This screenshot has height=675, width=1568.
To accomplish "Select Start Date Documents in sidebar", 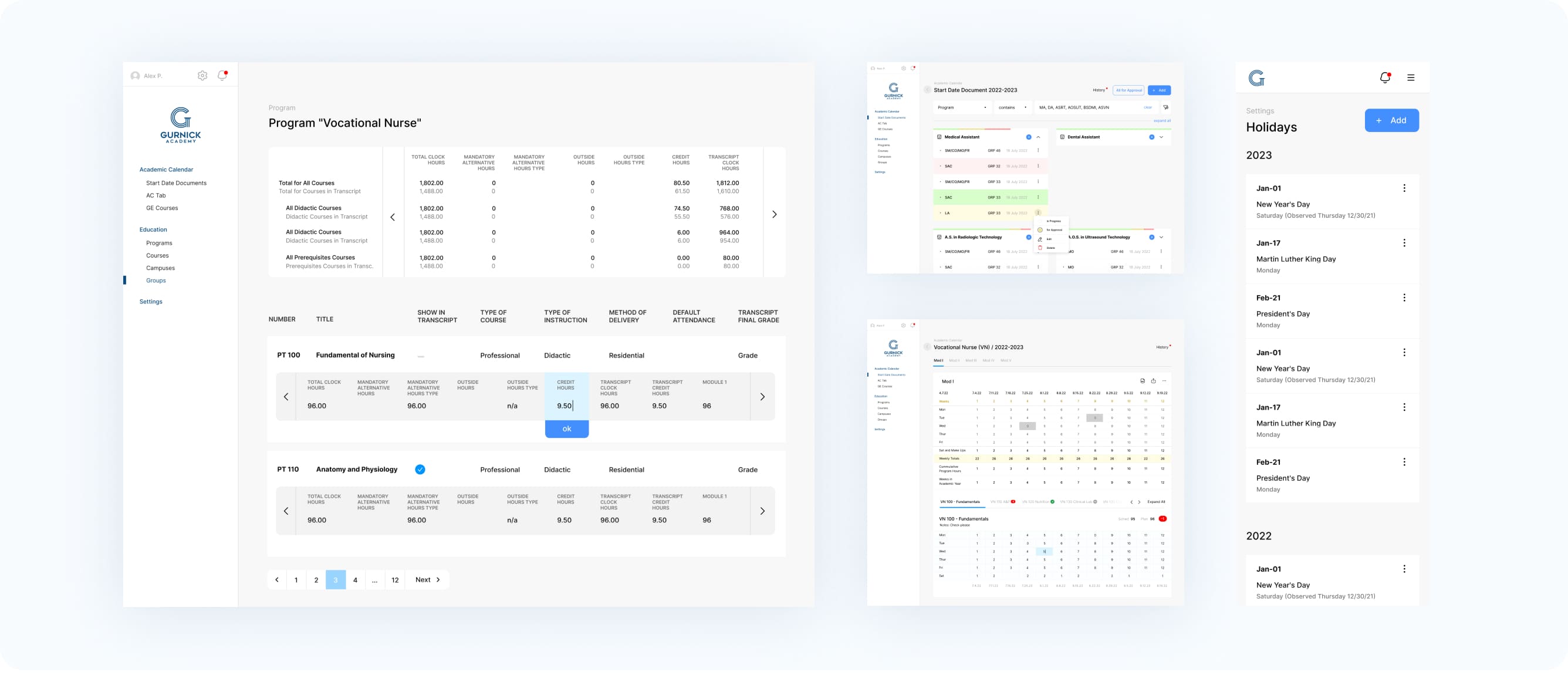I will click(176, 183).
